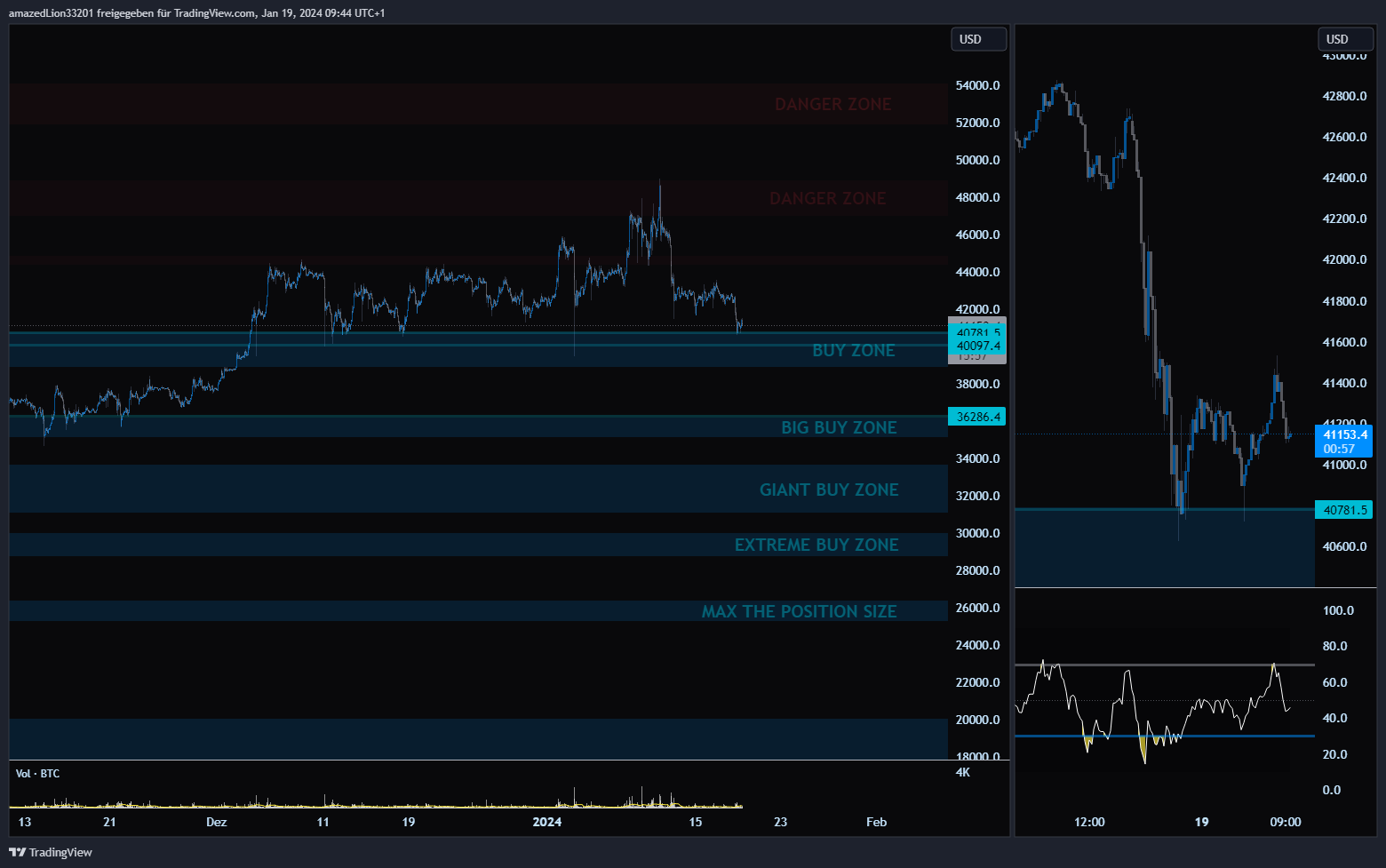Click the 2024 year label on time axis
The width and height of the screenshot is (1386, 868).
click(547, 822)
